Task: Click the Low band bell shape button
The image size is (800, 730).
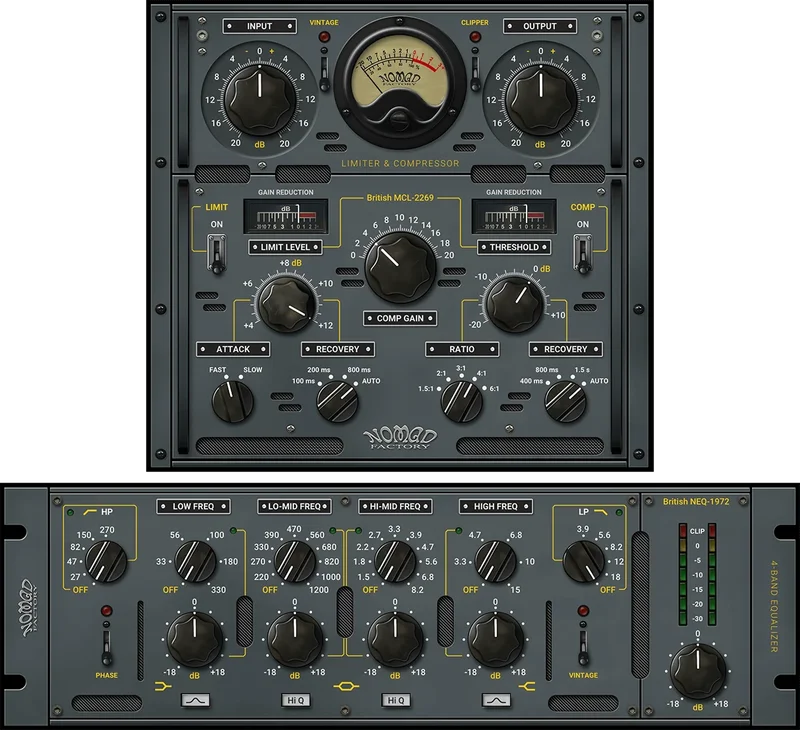Action: [195, 700]
